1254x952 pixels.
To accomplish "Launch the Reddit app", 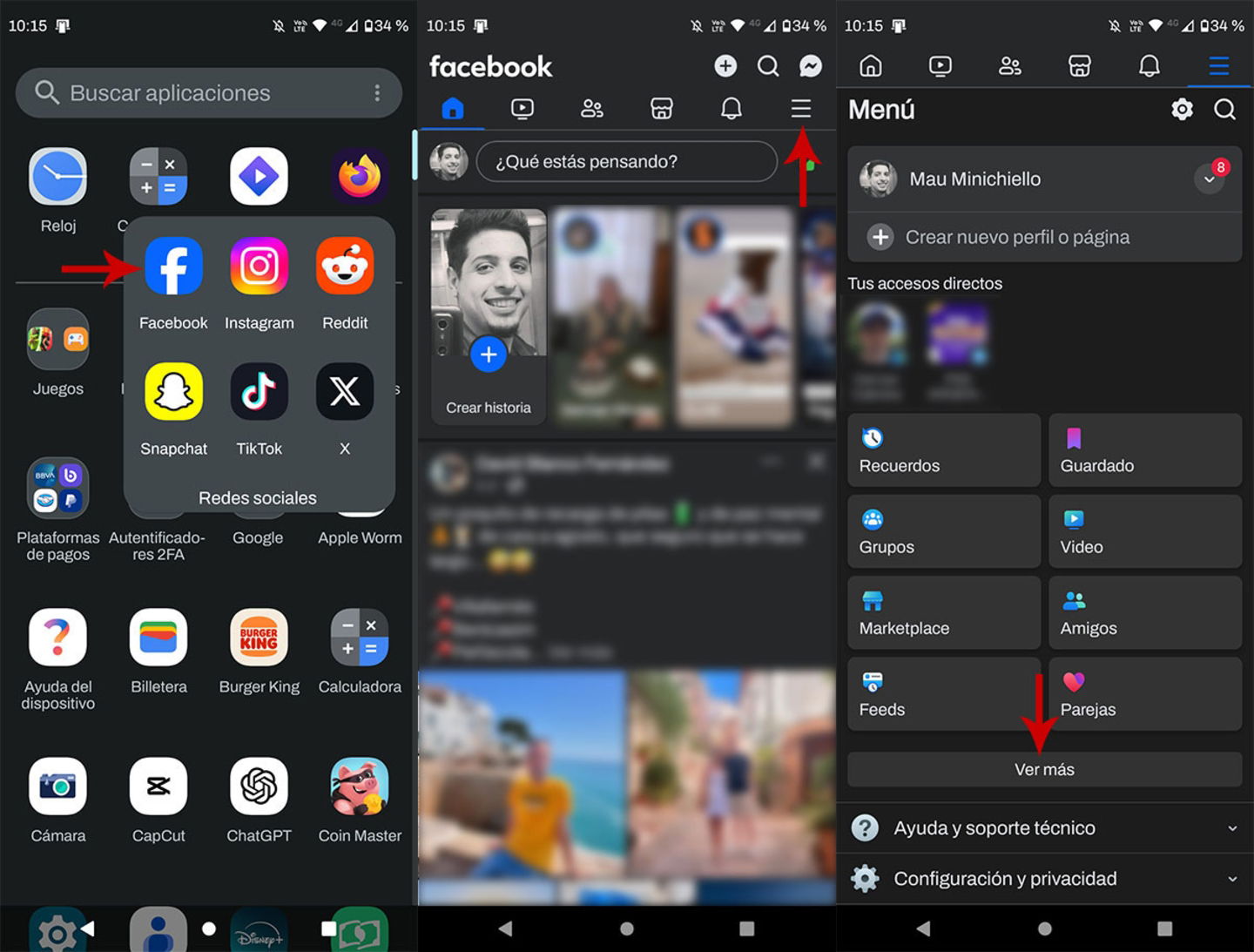I will pyautogui.click(x=345, y=266).
